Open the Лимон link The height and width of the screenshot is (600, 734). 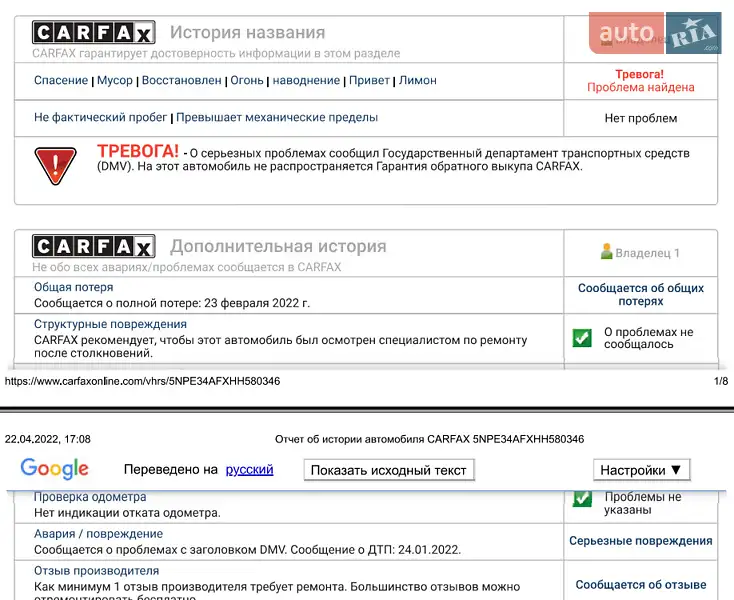coord(418,80)
